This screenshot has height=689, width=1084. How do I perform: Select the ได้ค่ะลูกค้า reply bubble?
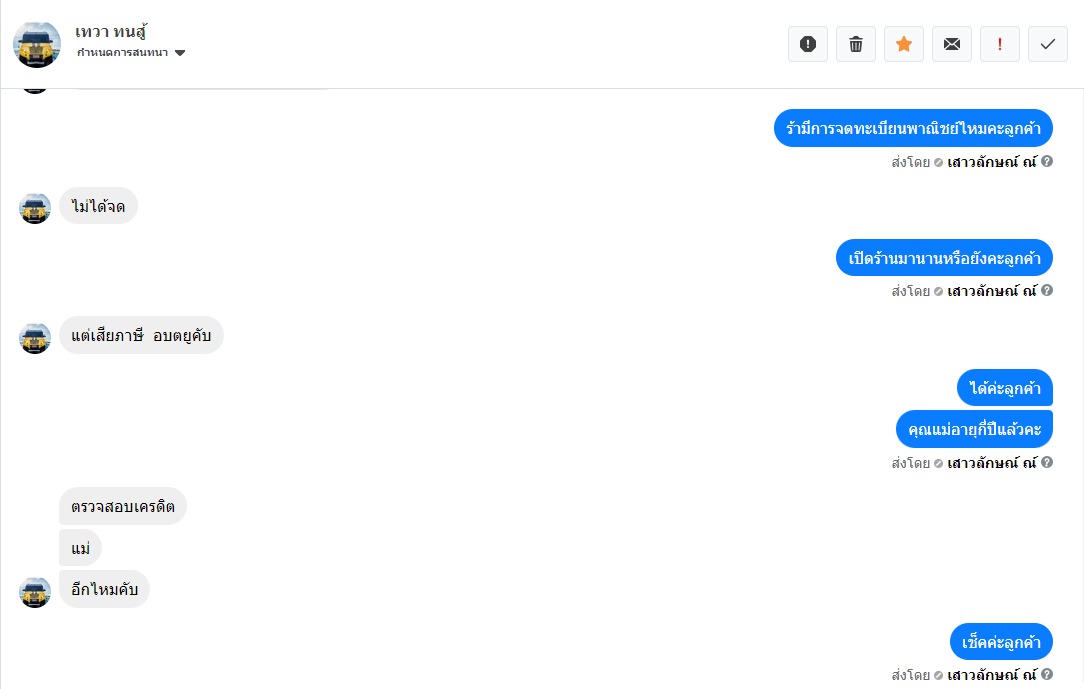click(x=1004, y=388)
